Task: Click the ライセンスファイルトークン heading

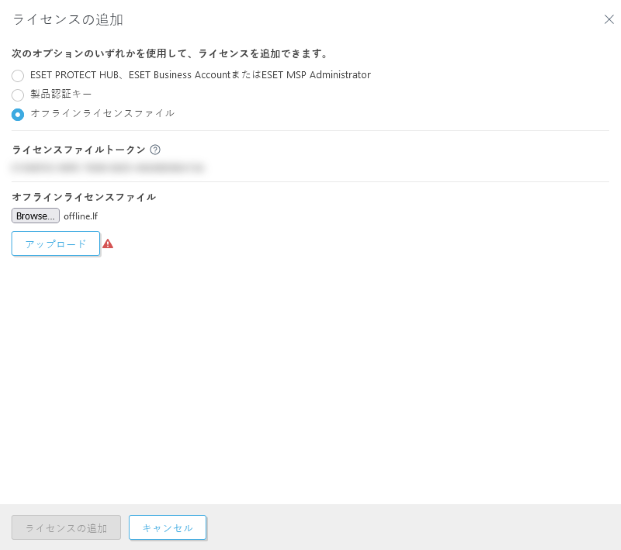Action: 79,150
